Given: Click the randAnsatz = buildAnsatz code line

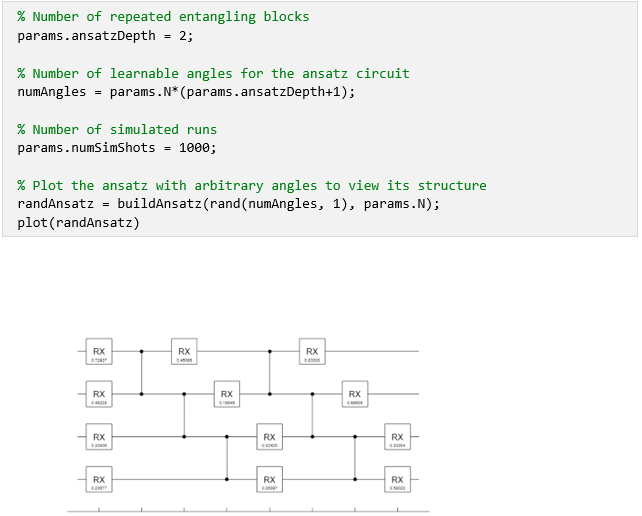Looking at the screenshot, I should pyautogui.click(x=228, y=203).
